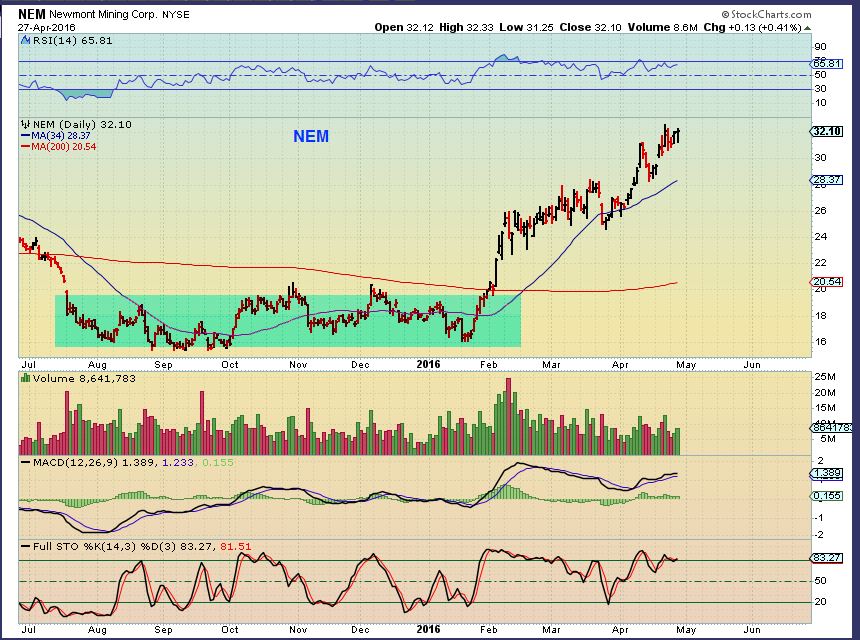Viewport: 860px width, 640px height.
Task: Click the 20.54 red moving average tag
Action: 827,282
